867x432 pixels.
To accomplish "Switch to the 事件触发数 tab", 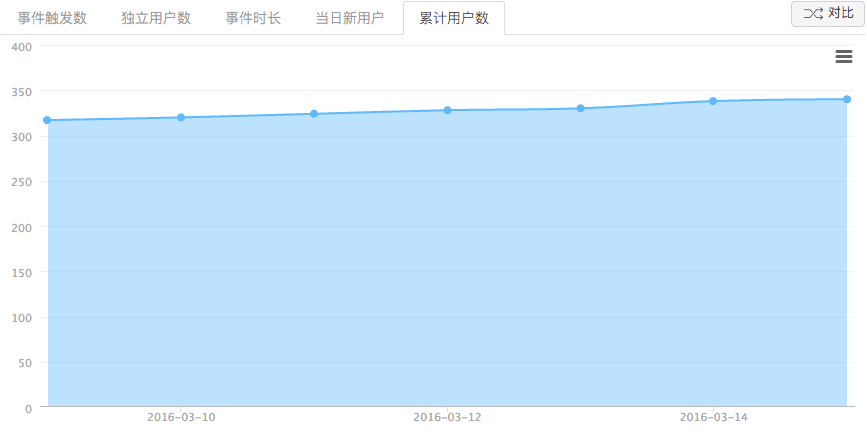I will tap(52, 18).
